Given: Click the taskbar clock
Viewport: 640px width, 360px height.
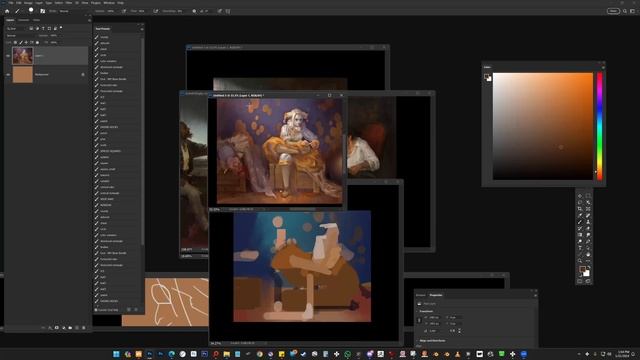Looking at the screenshot, I should tap(623, 354).
